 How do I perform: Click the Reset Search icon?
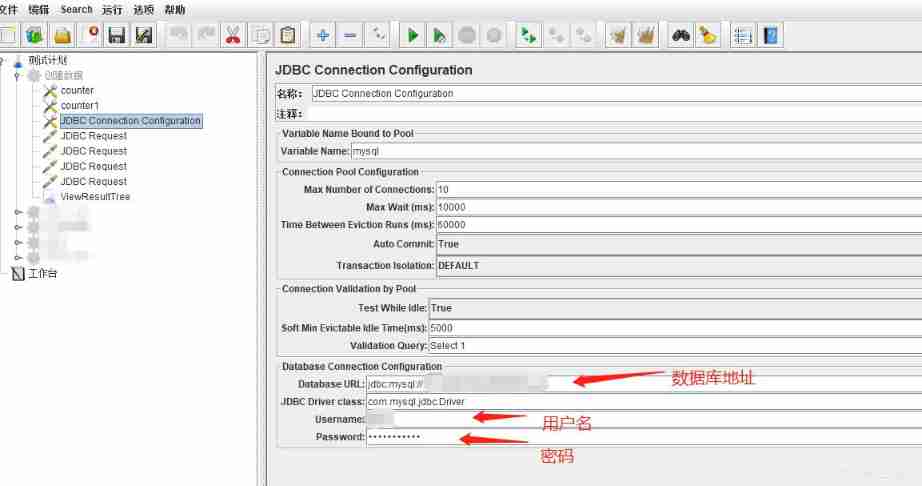707,35
